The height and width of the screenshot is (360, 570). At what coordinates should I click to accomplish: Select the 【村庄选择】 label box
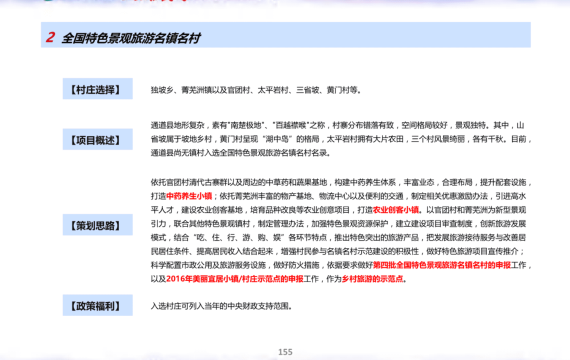pyautogui.click(x=97, y=89)
